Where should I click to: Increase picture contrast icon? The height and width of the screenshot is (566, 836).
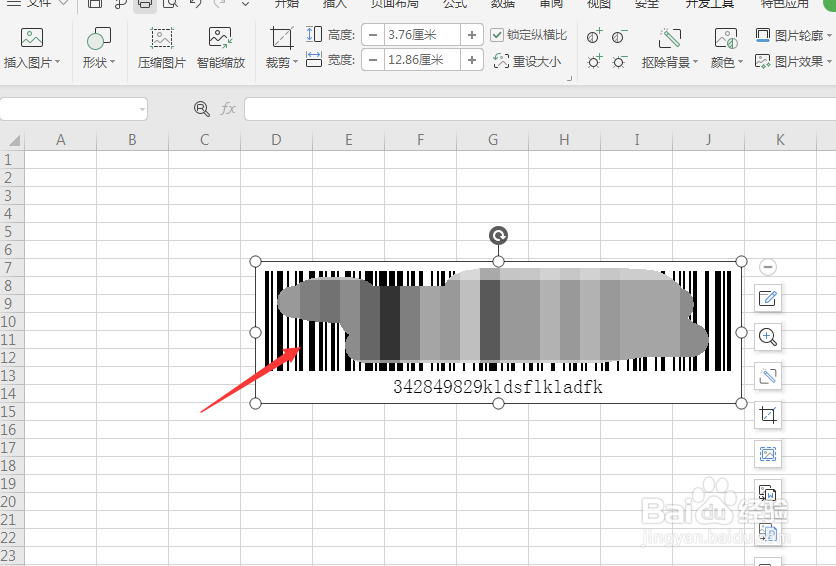594,37
